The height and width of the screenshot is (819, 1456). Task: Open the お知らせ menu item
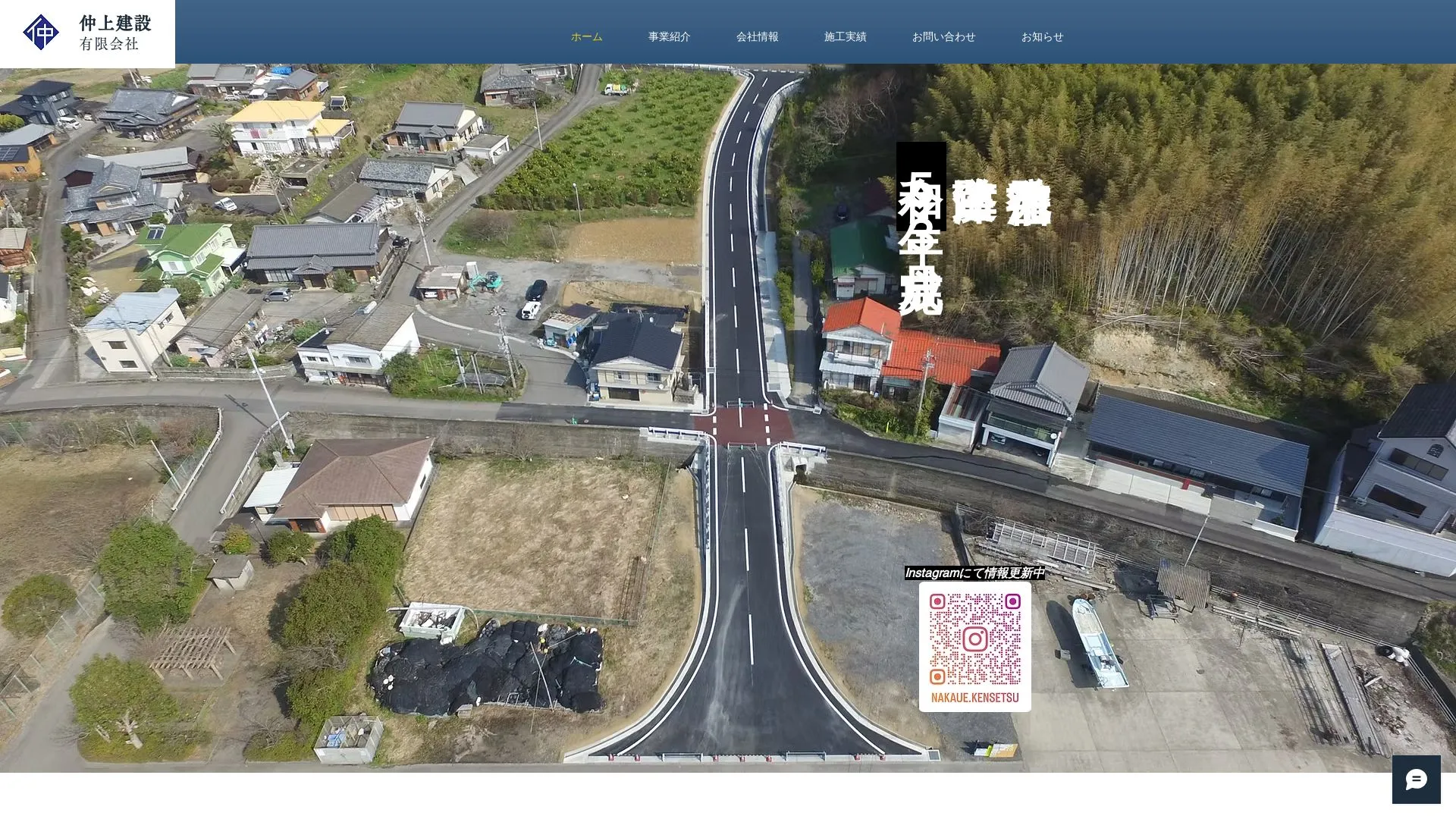[x=1042, y=36]
